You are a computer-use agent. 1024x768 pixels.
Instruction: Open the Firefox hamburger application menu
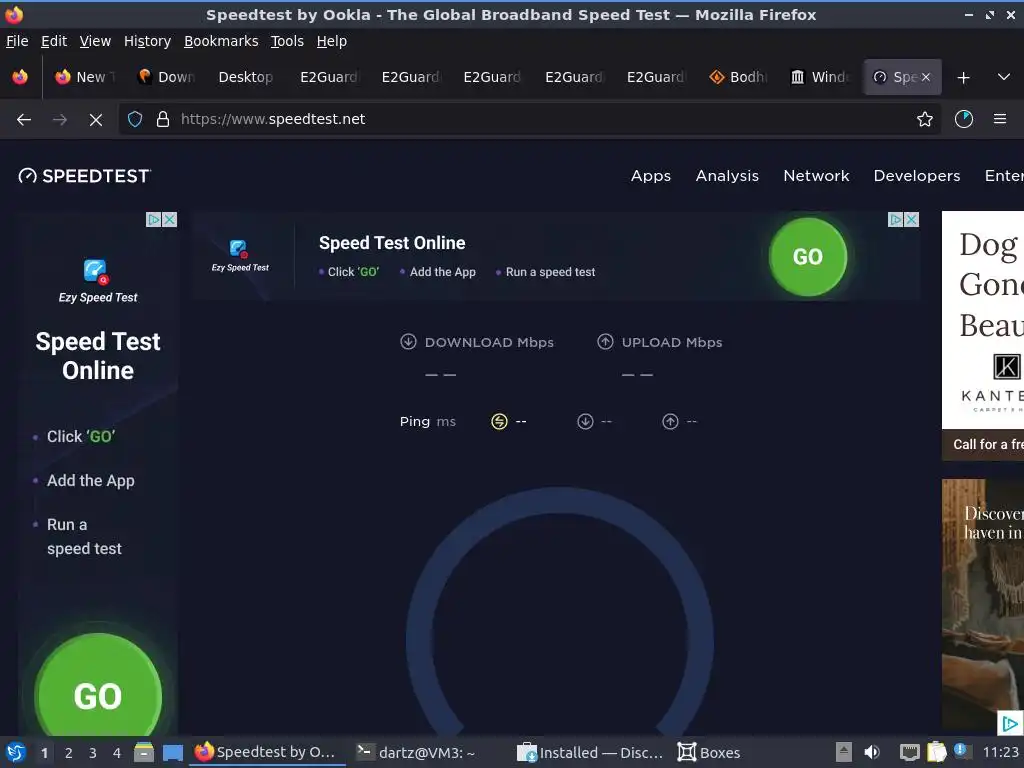click(1000, 119)
